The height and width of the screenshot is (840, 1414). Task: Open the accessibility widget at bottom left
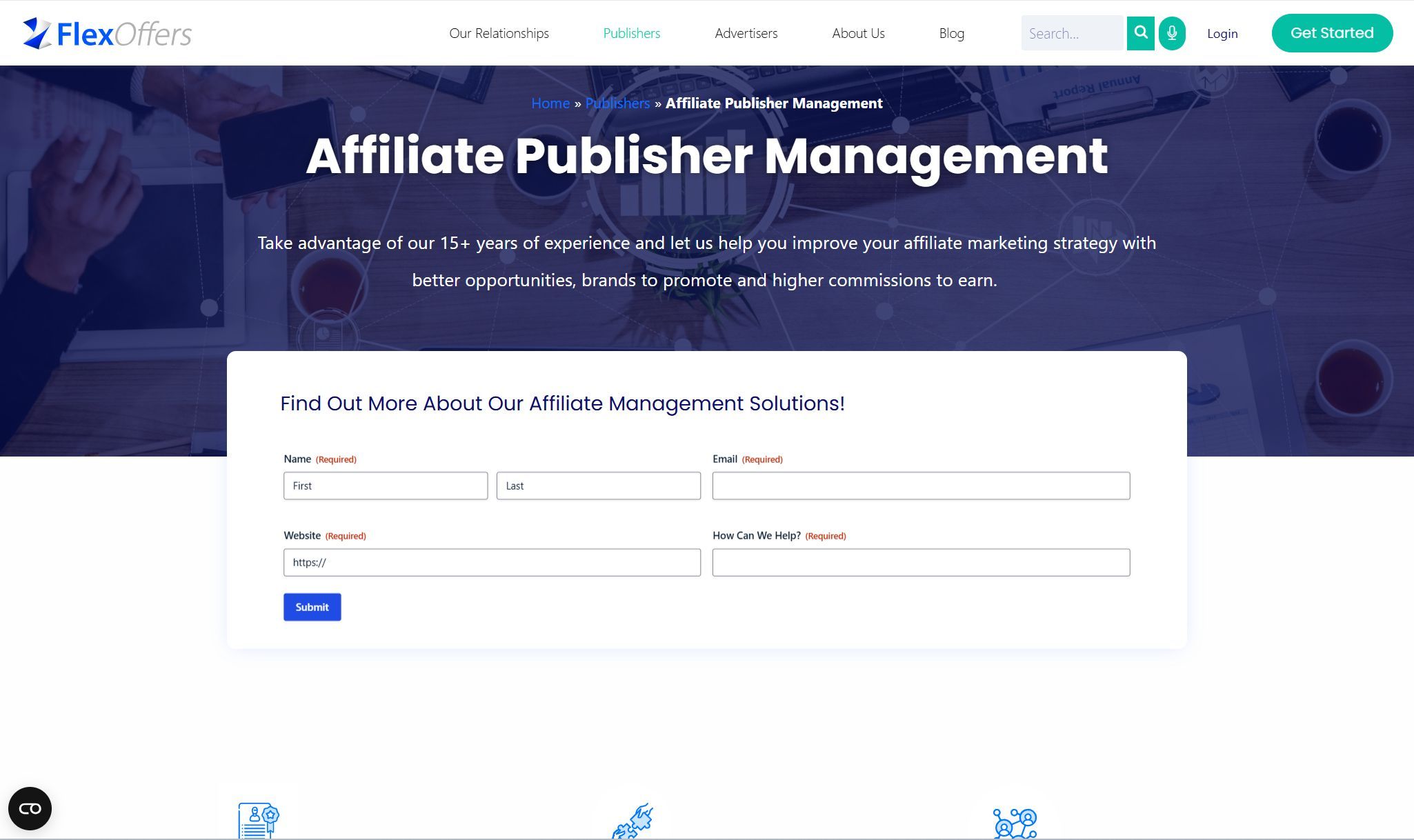30,808
